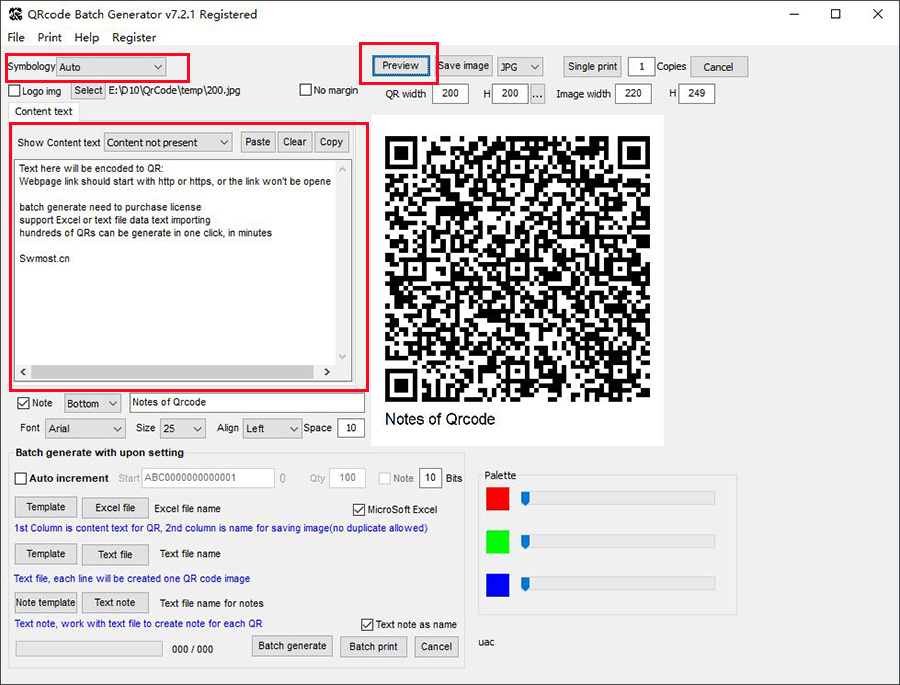Click the Copy button
Screen dimensions: 900x685
click(x=331, y=142)
